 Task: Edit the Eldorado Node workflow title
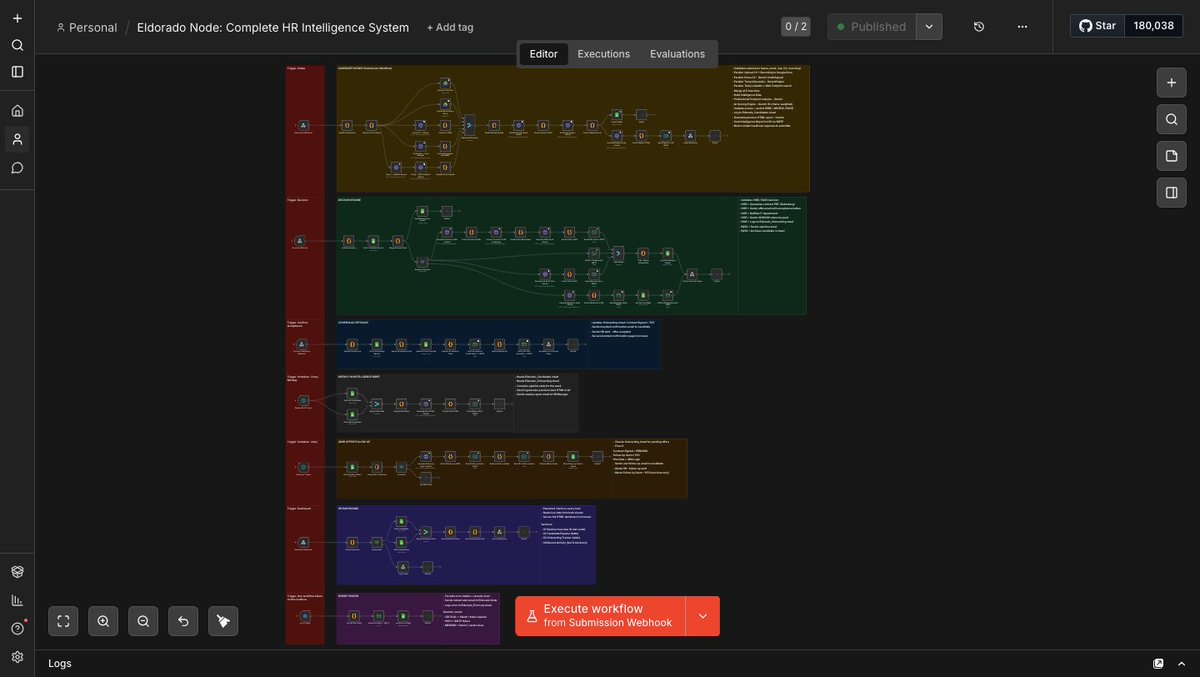273,27
